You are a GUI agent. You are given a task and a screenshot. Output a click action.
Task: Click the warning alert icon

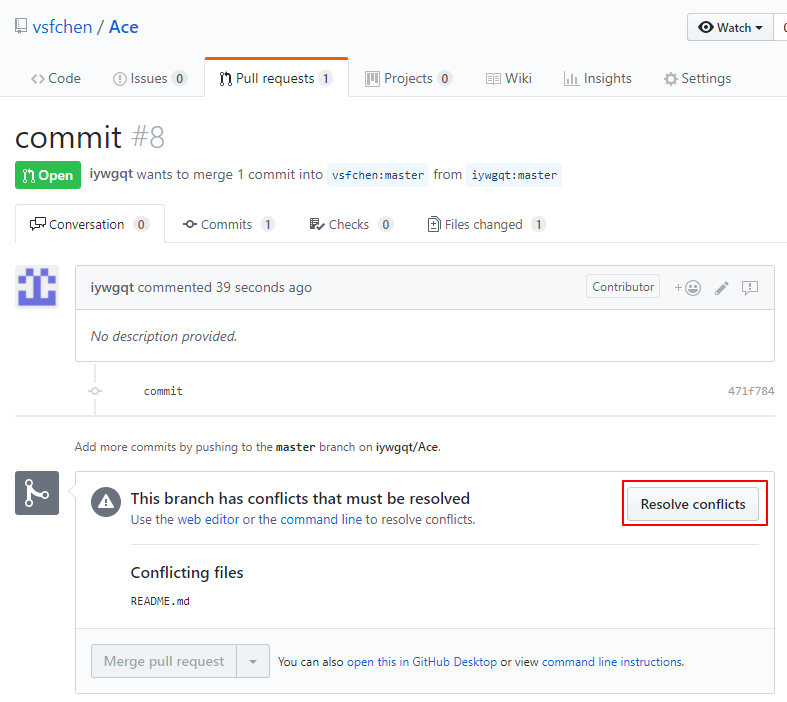coord(106,503)
